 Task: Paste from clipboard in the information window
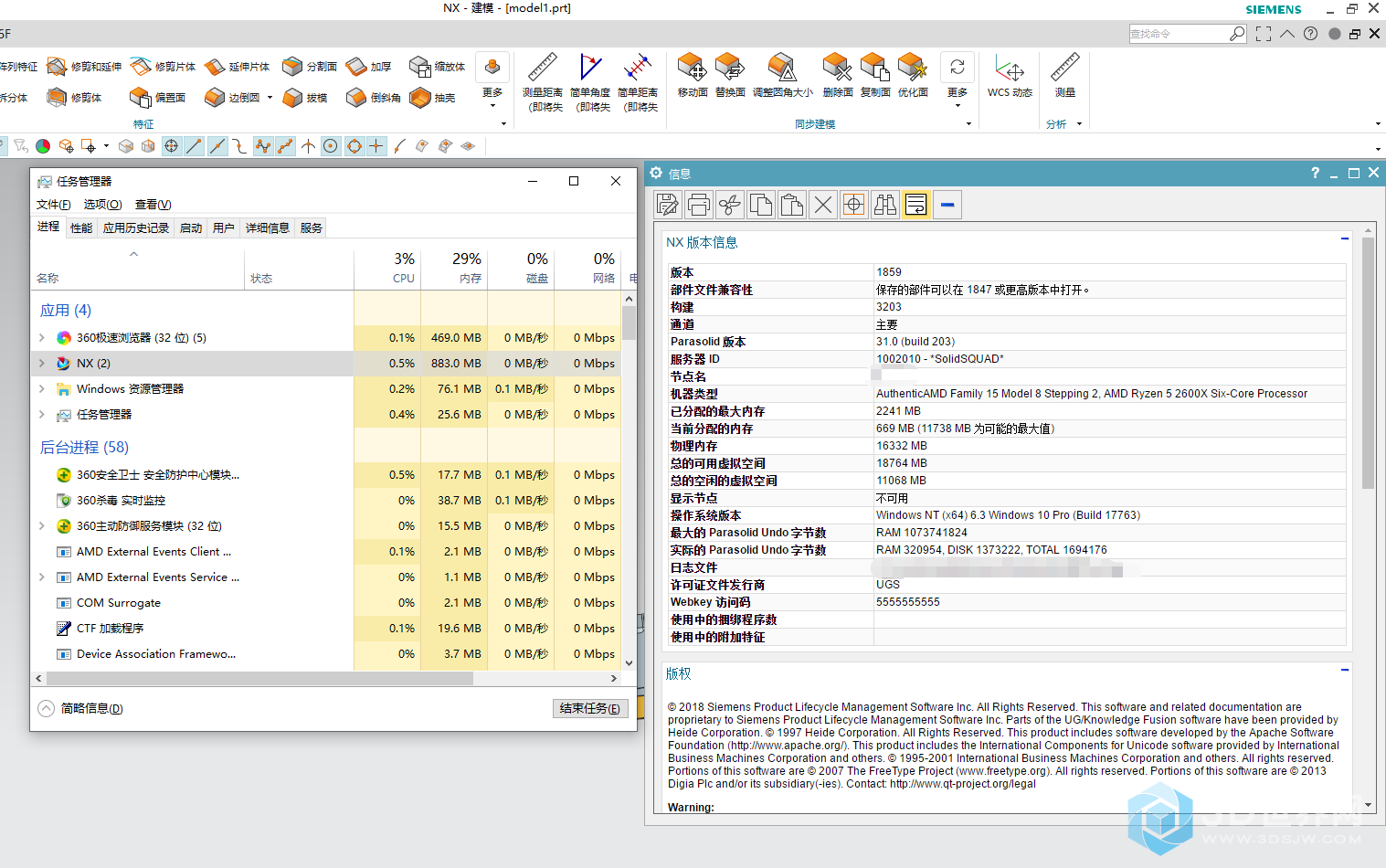(792, 205)
